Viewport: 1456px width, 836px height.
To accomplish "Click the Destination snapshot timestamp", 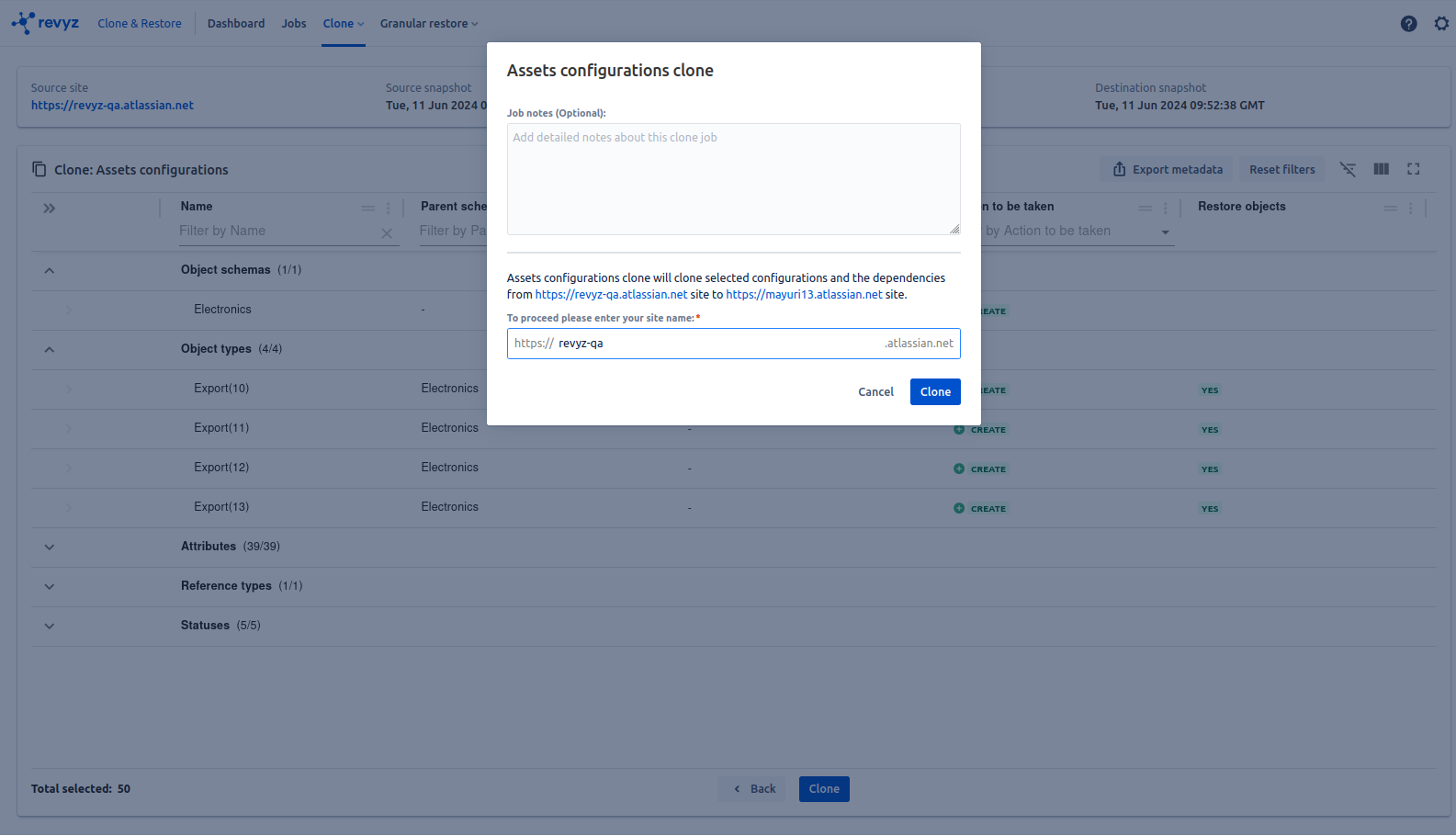I will (x=1179, y=106).
